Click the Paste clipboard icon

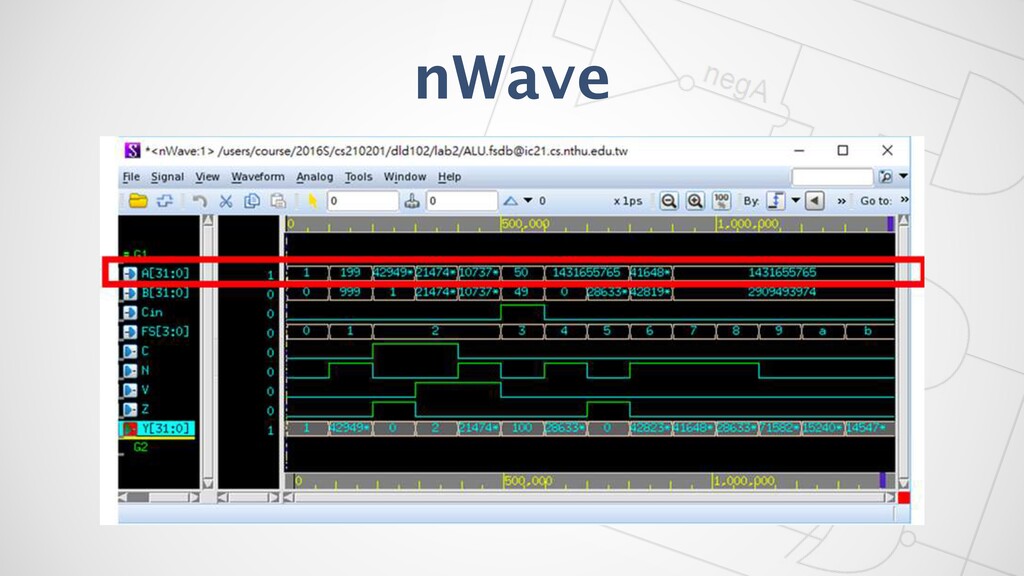point(277,201)
